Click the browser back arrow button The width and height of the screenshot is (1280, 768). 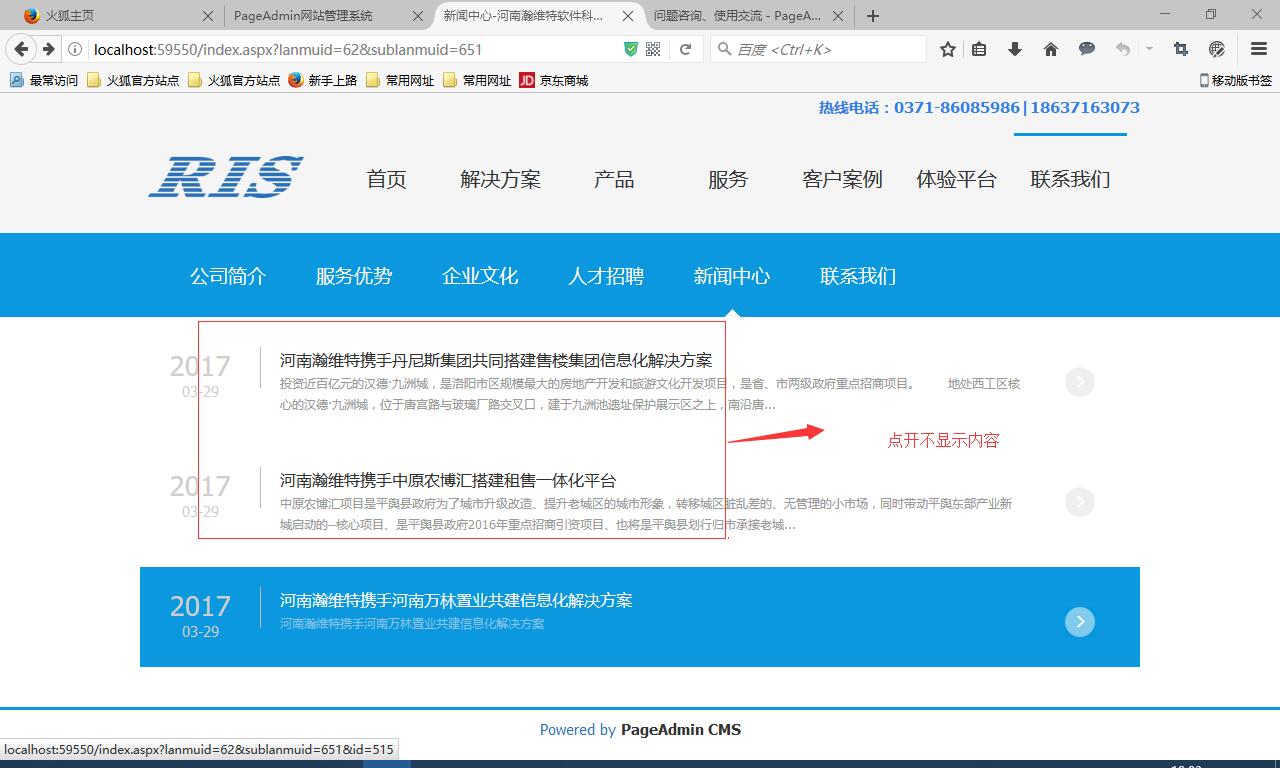21,49
